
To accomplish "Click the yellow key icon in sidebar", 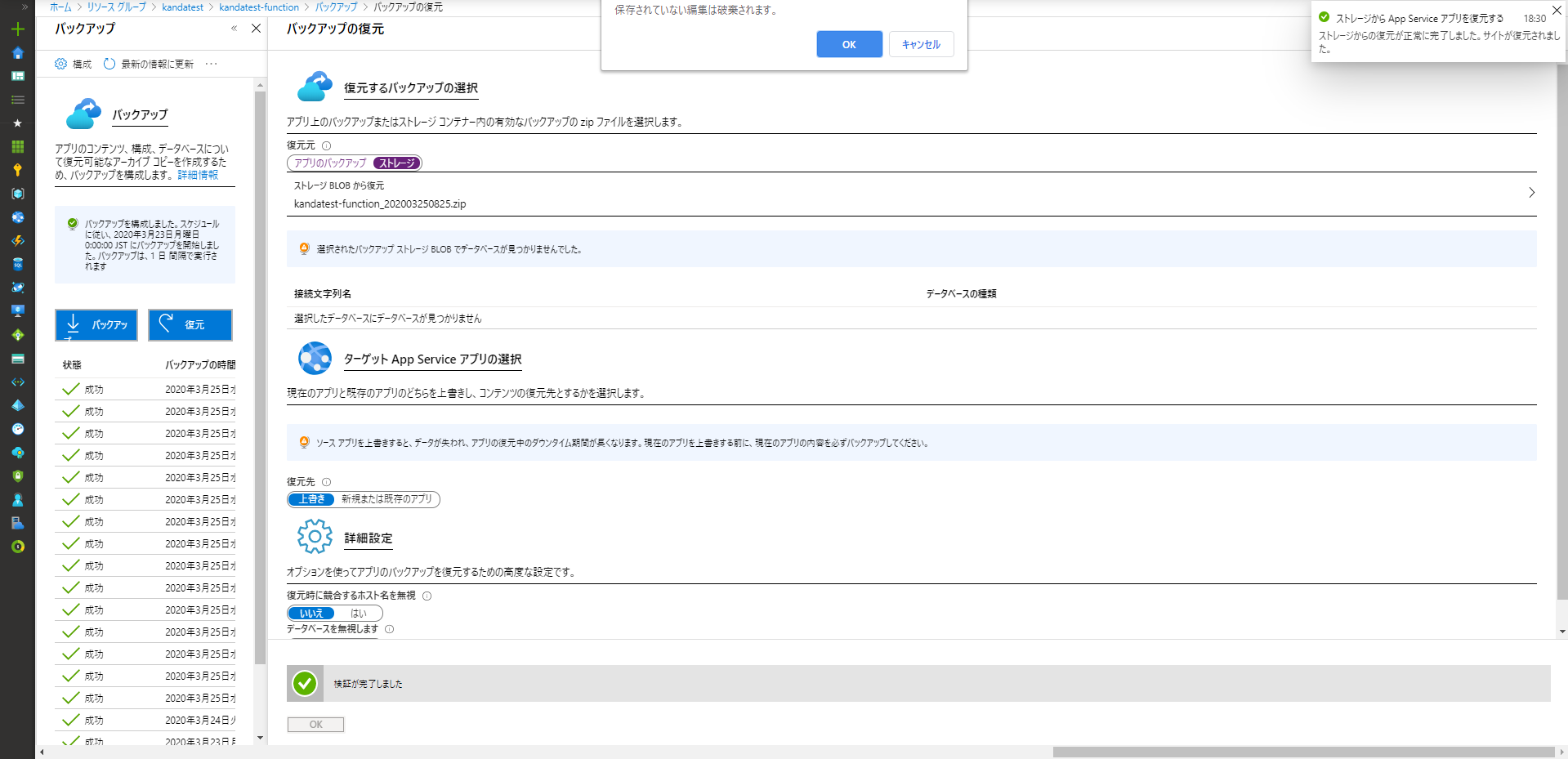I will point(17,170).
